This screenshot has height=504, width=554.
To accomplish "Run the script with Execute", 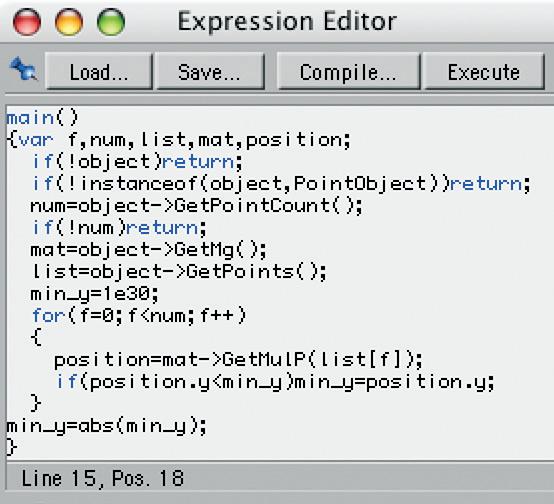I will (x=484, y=72).
